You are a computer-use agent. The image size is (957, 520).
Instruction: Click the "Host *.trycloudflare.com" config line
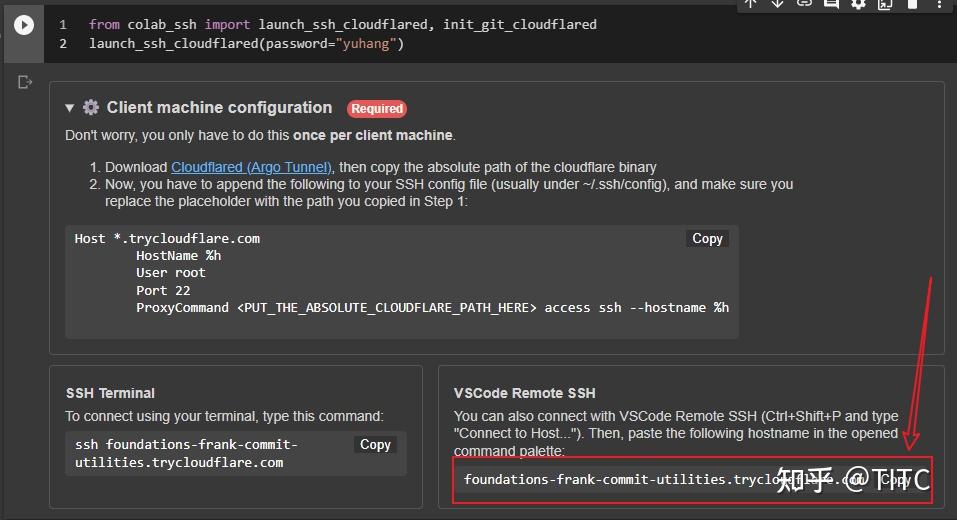[167, 239]
